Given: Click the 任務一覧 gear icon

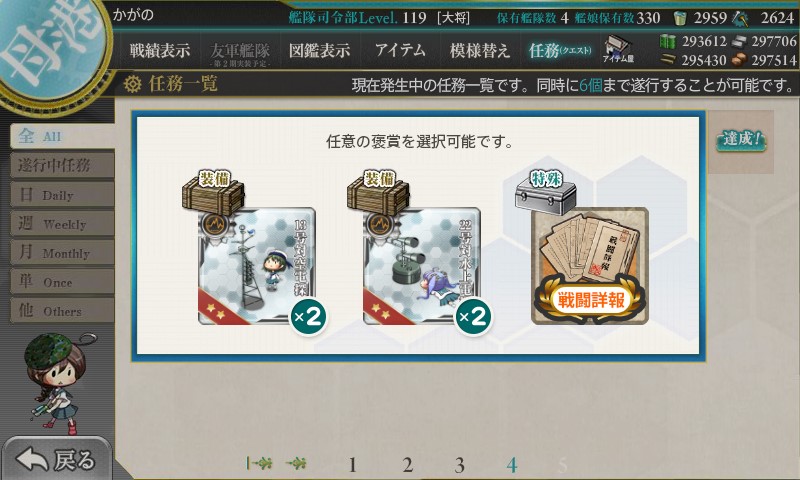Looking at the screenshot, I should [x=133, y=84].
